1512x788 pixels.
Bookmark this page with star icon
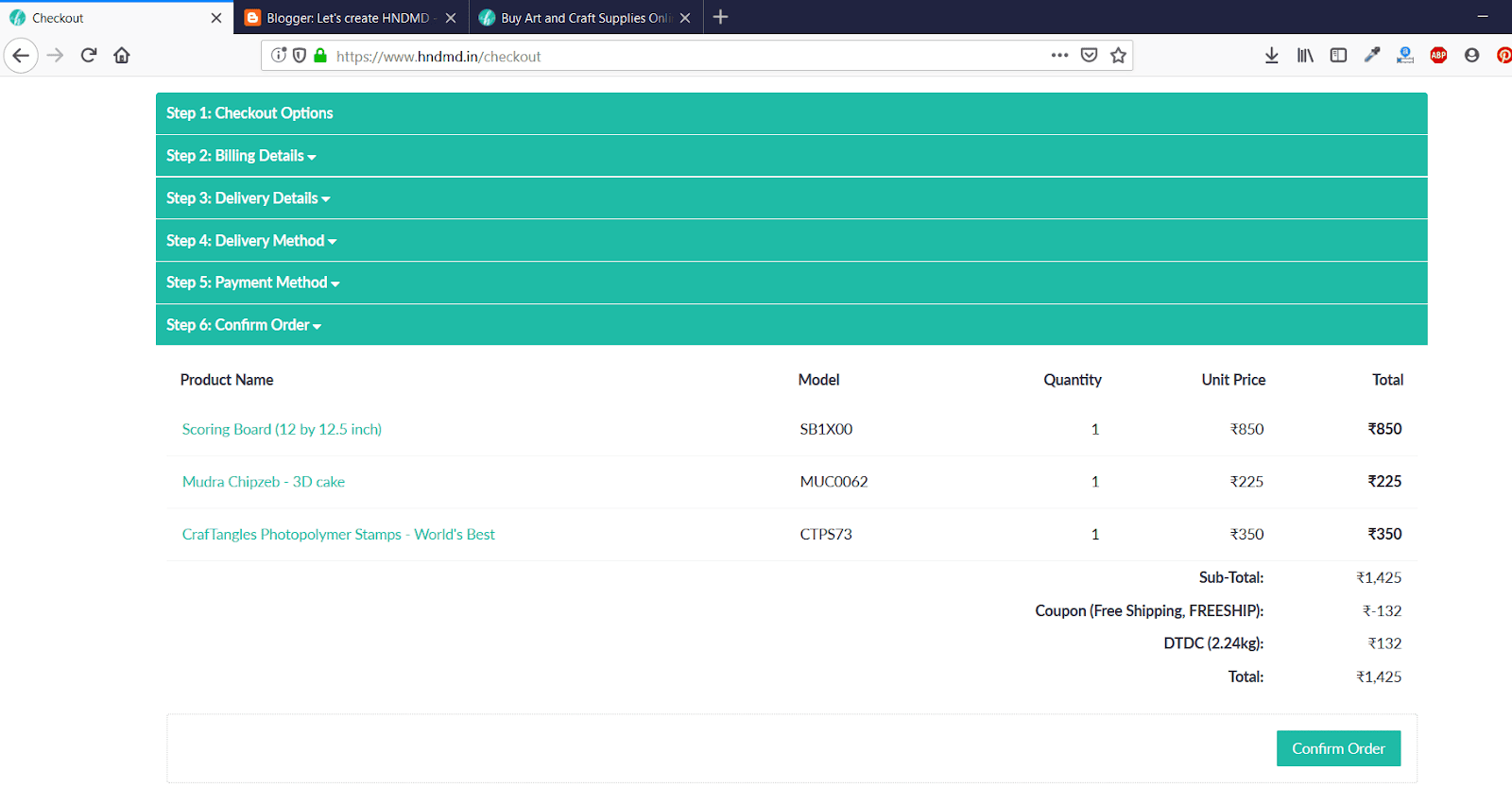1119,56
